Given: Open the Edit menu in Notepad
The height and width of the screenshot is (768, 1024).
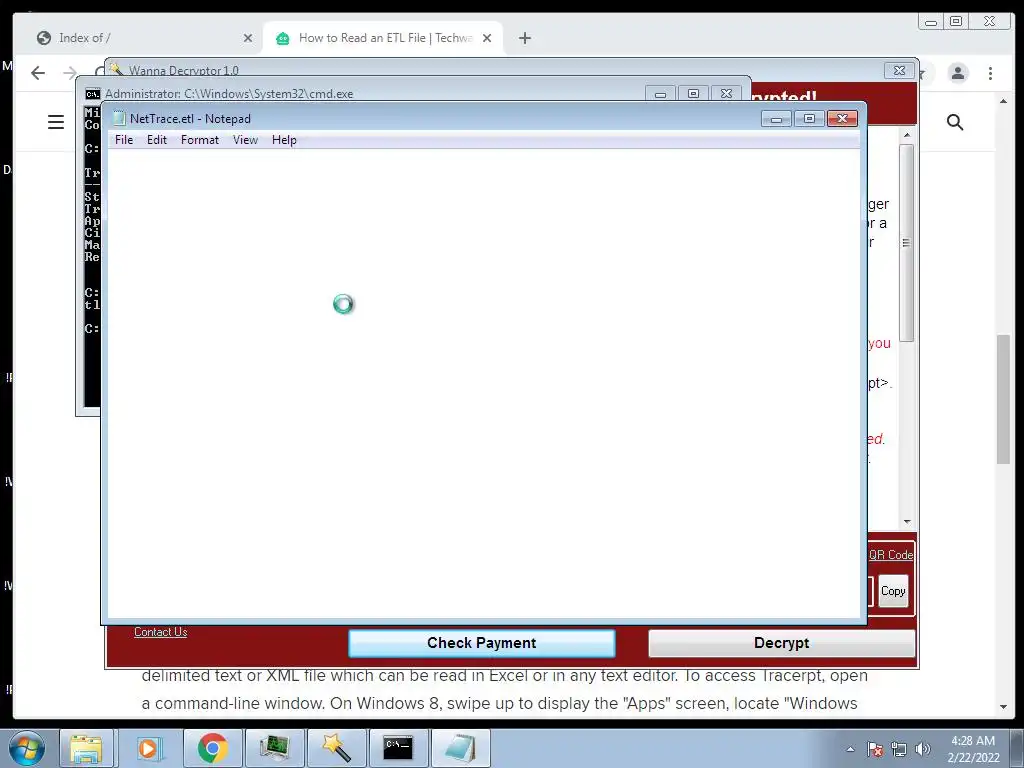Looking at the screenshot, I should click(157, 140).
